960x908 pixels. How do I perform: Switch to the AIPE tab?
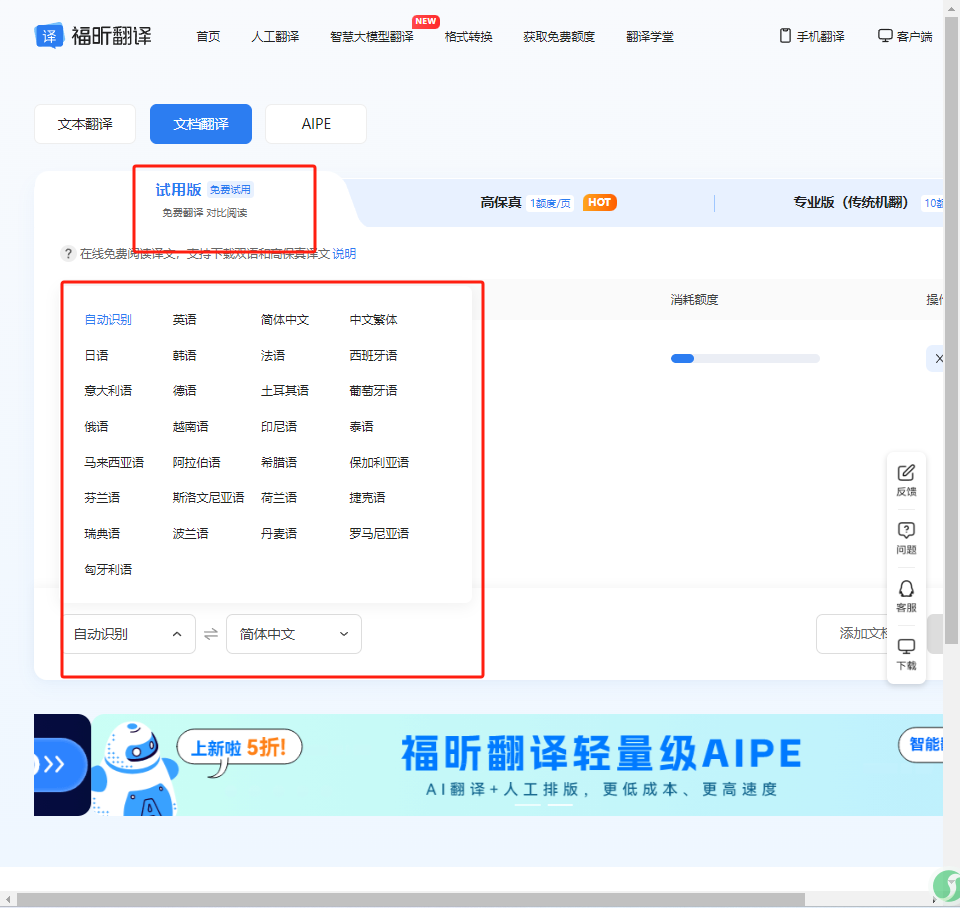coord(316,124)
